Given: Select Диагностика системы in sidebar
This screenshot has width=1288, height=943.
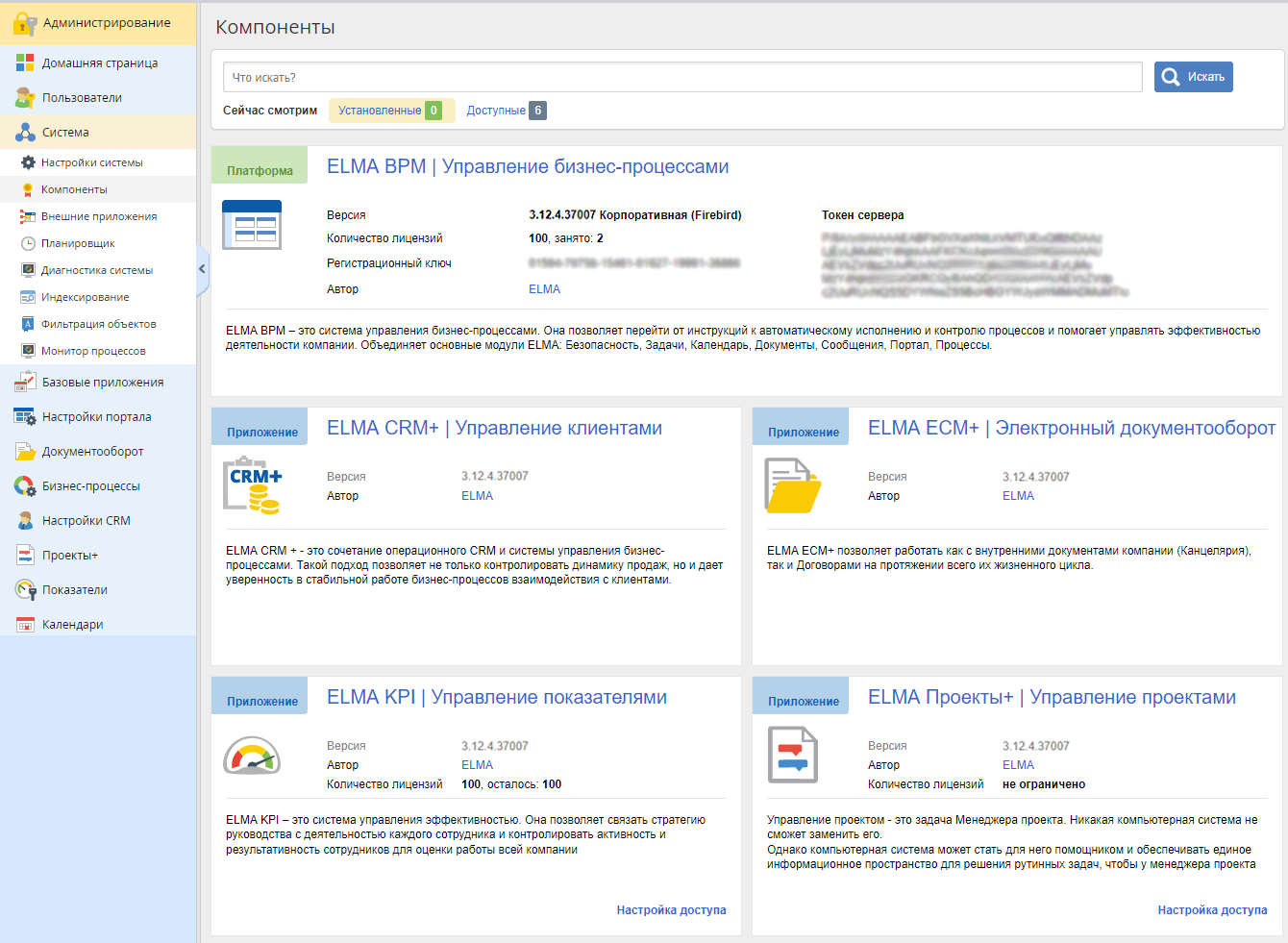Looking at the screenshot, I should coord(96,270).
